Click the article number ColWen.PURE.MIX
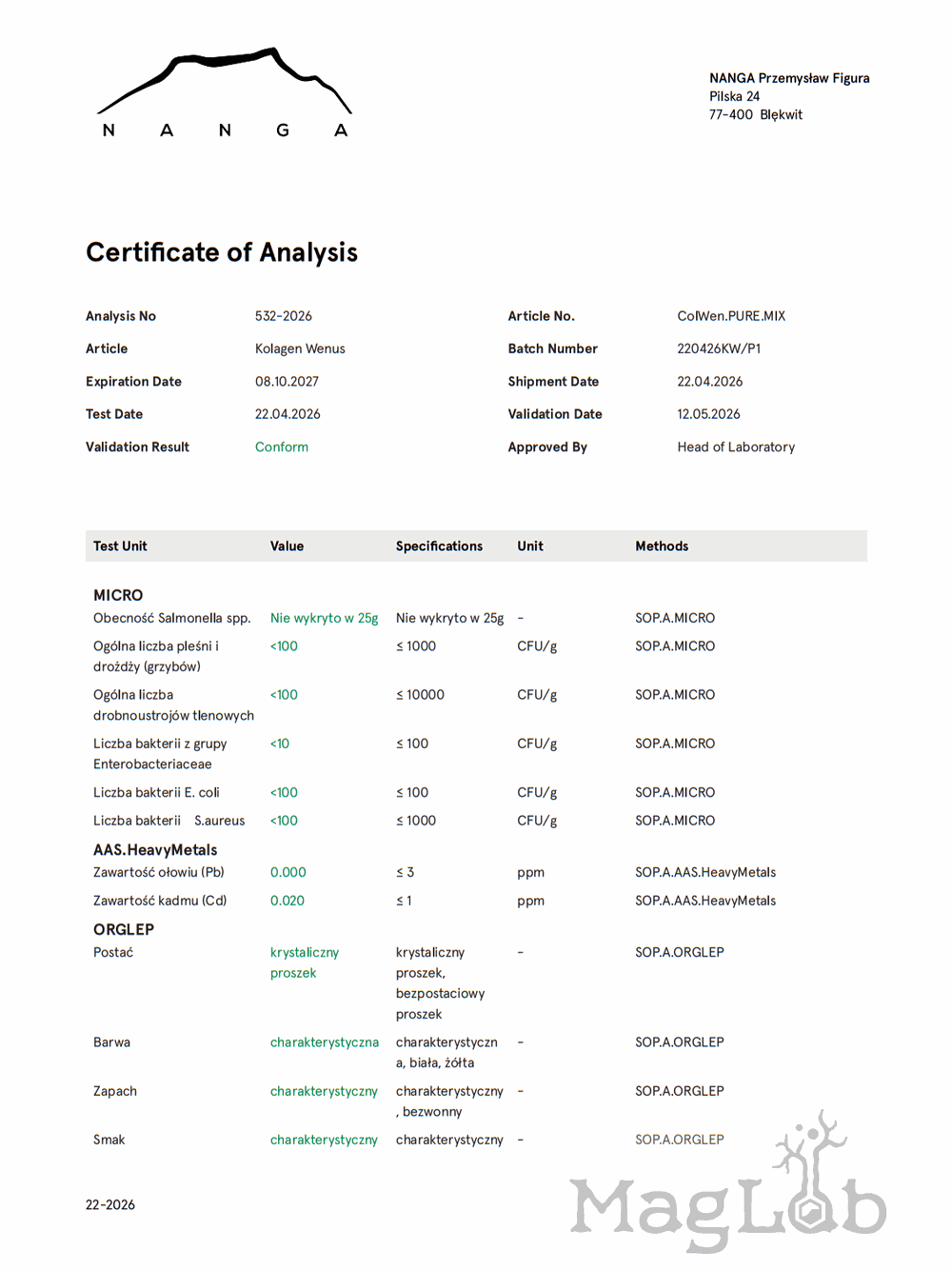952x1270 pixels. click(x=731, y=316)
